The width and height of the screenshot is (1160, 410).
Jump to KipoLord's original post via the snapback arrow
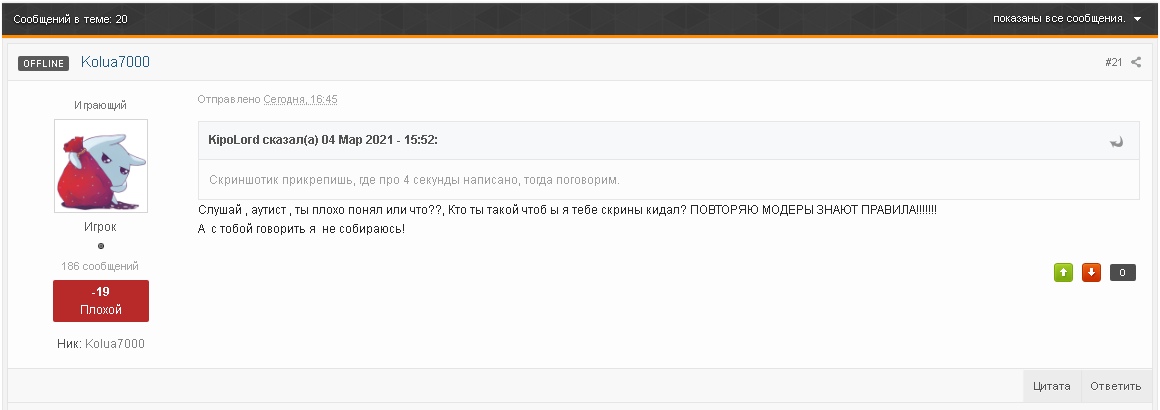(1117, 141)
